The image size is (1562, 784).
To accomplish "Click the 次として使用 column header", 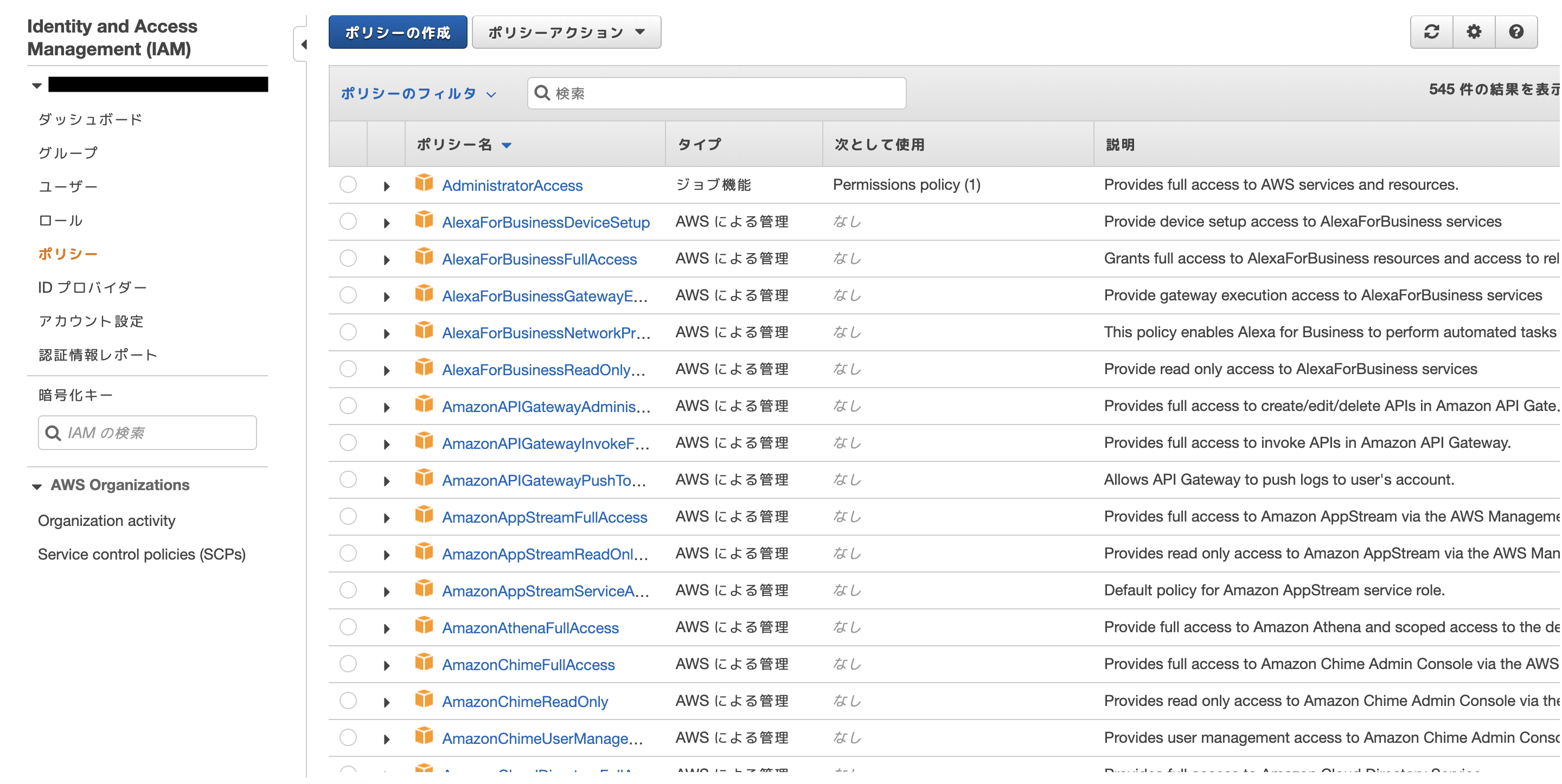I will [x=879, y=144].
